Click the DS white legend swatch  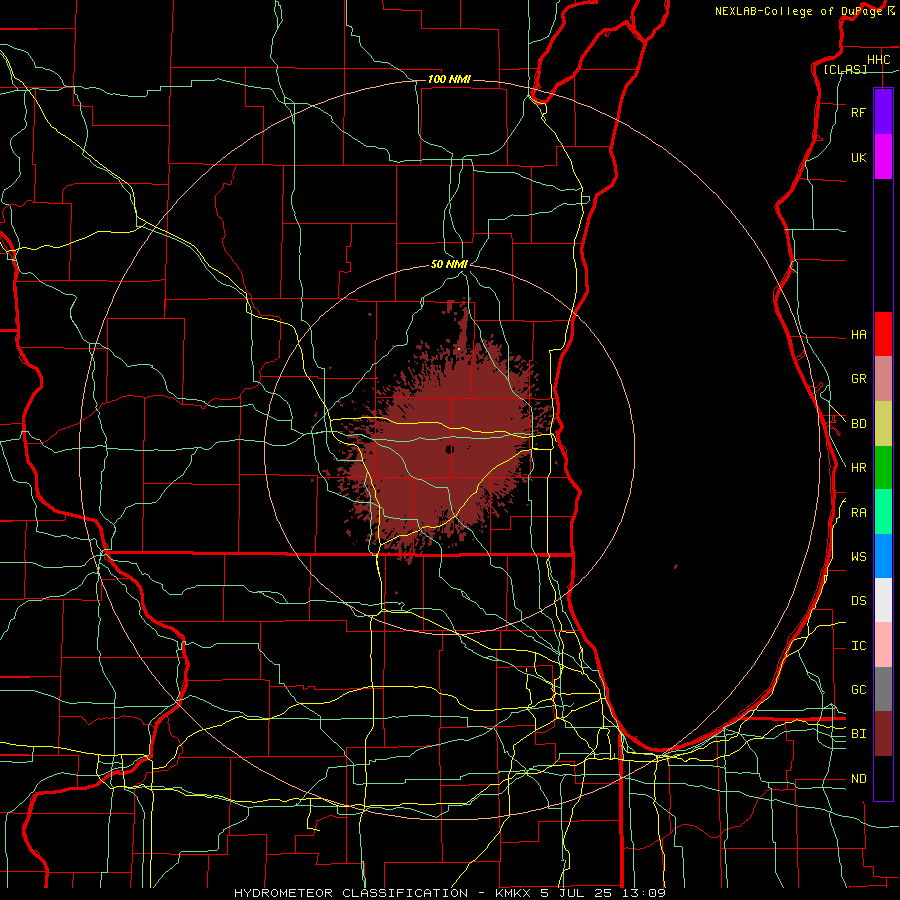point(883,600)
